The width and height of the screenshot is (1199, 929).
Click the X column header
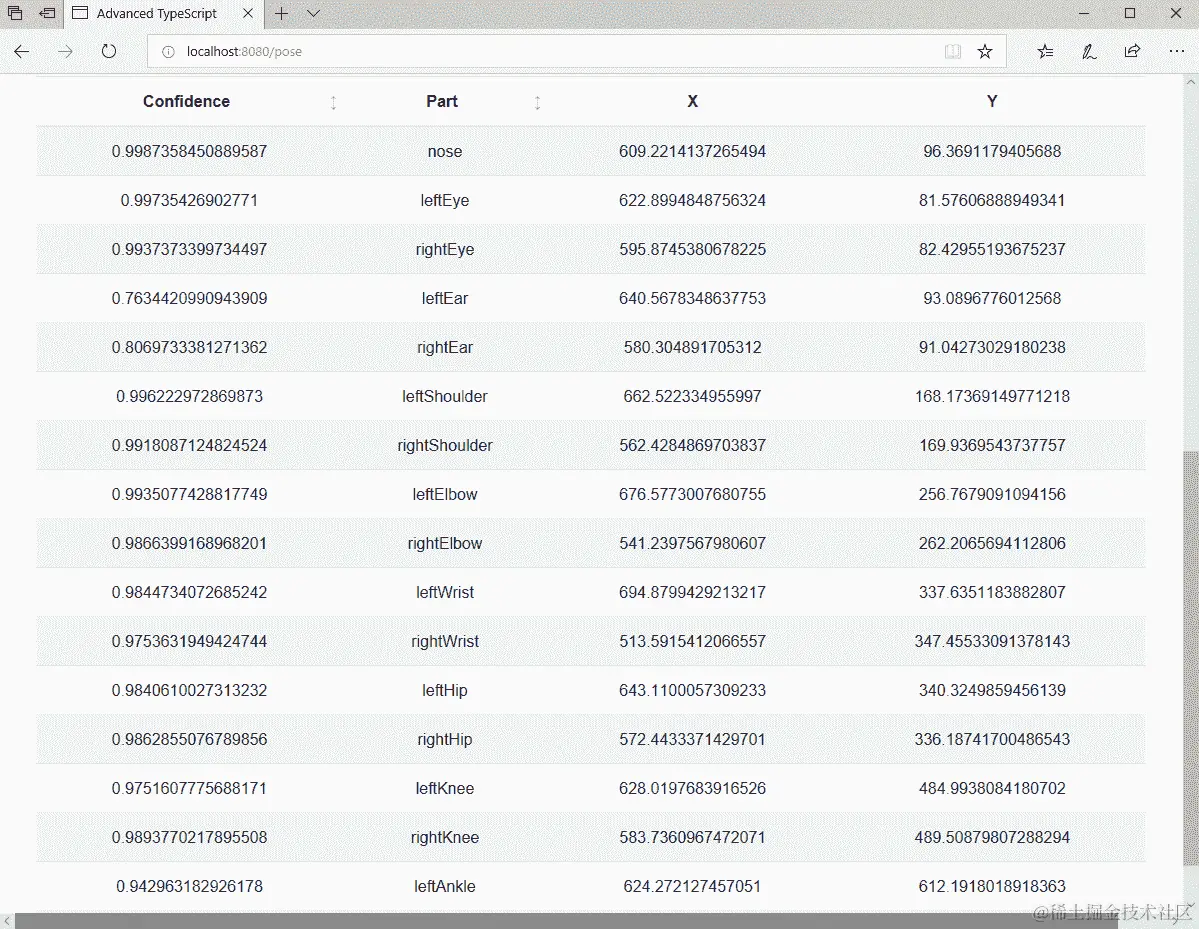692,101
